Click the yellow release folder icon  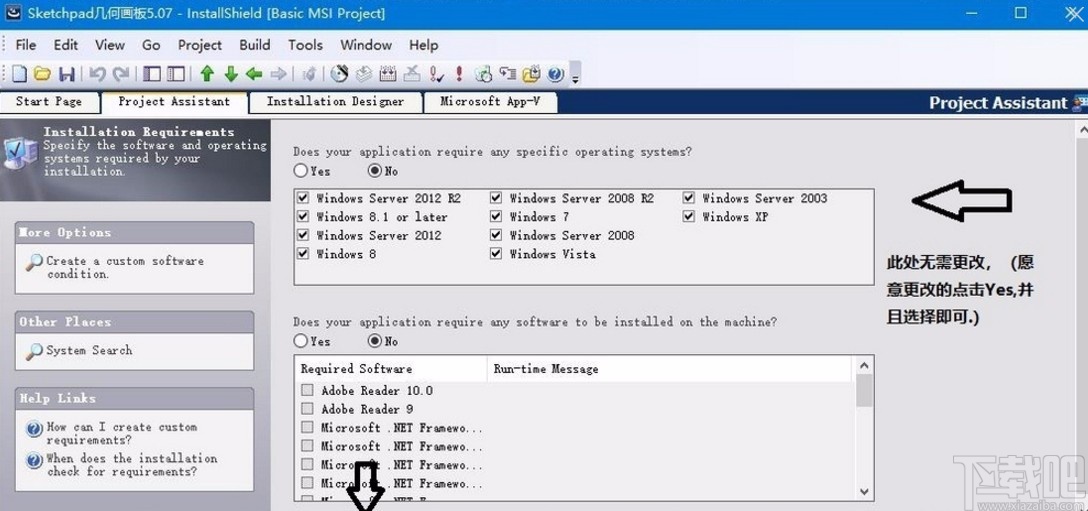532,74
